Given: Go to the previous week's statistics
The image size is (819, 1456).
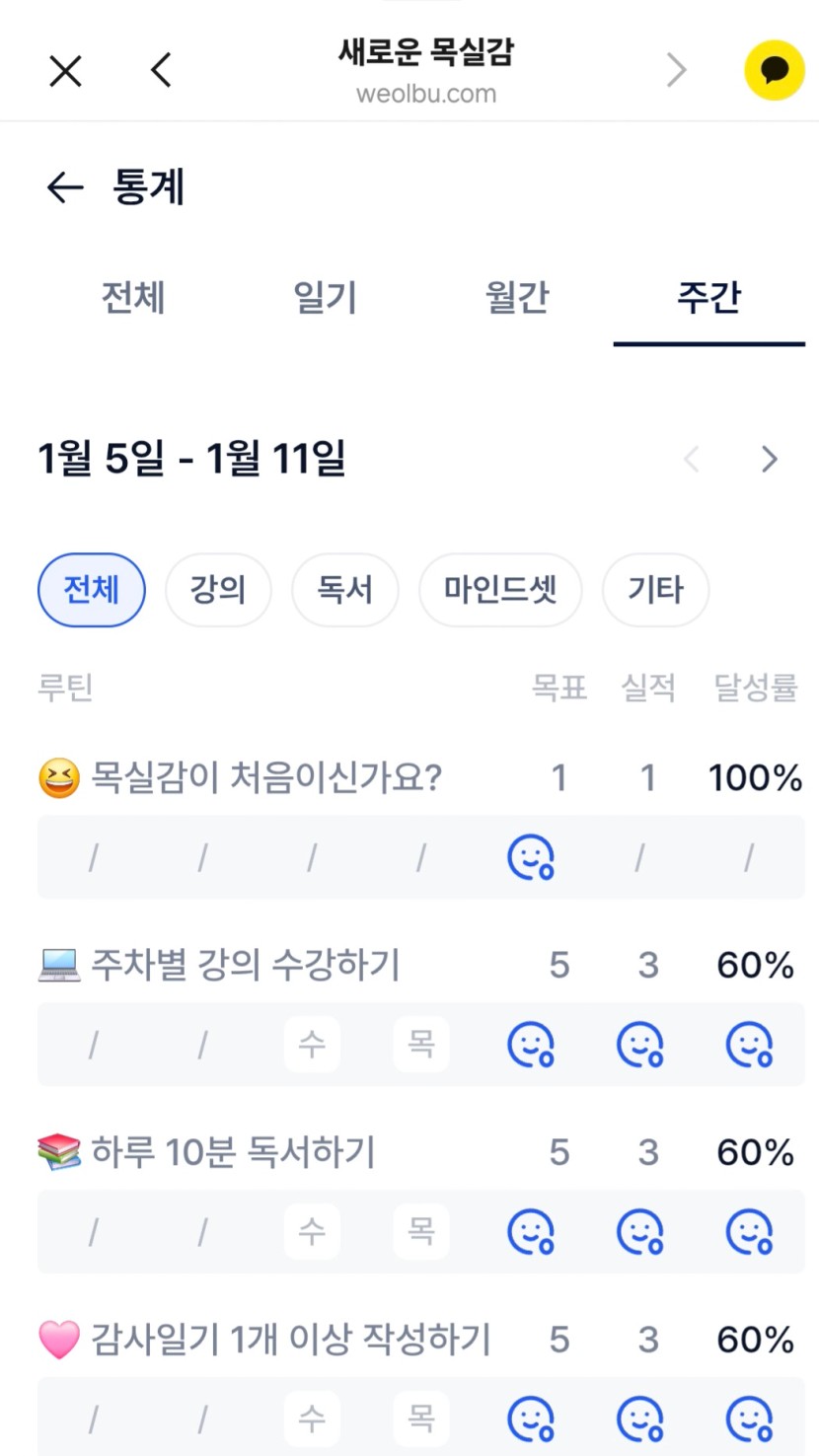Looking at the screenshot, I should 692,460.
